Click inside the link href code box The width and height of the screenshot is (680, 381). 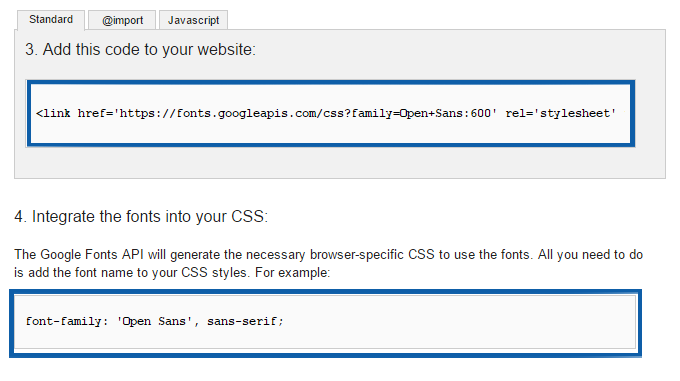[330, 114]
